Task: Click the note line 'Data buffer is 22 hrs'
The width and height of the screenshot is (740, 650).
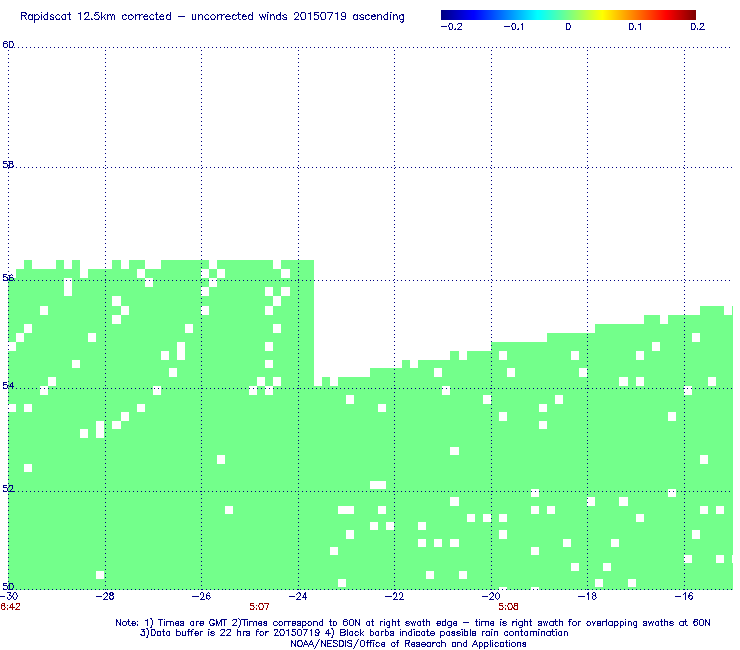Action: [x=354, y=633]
